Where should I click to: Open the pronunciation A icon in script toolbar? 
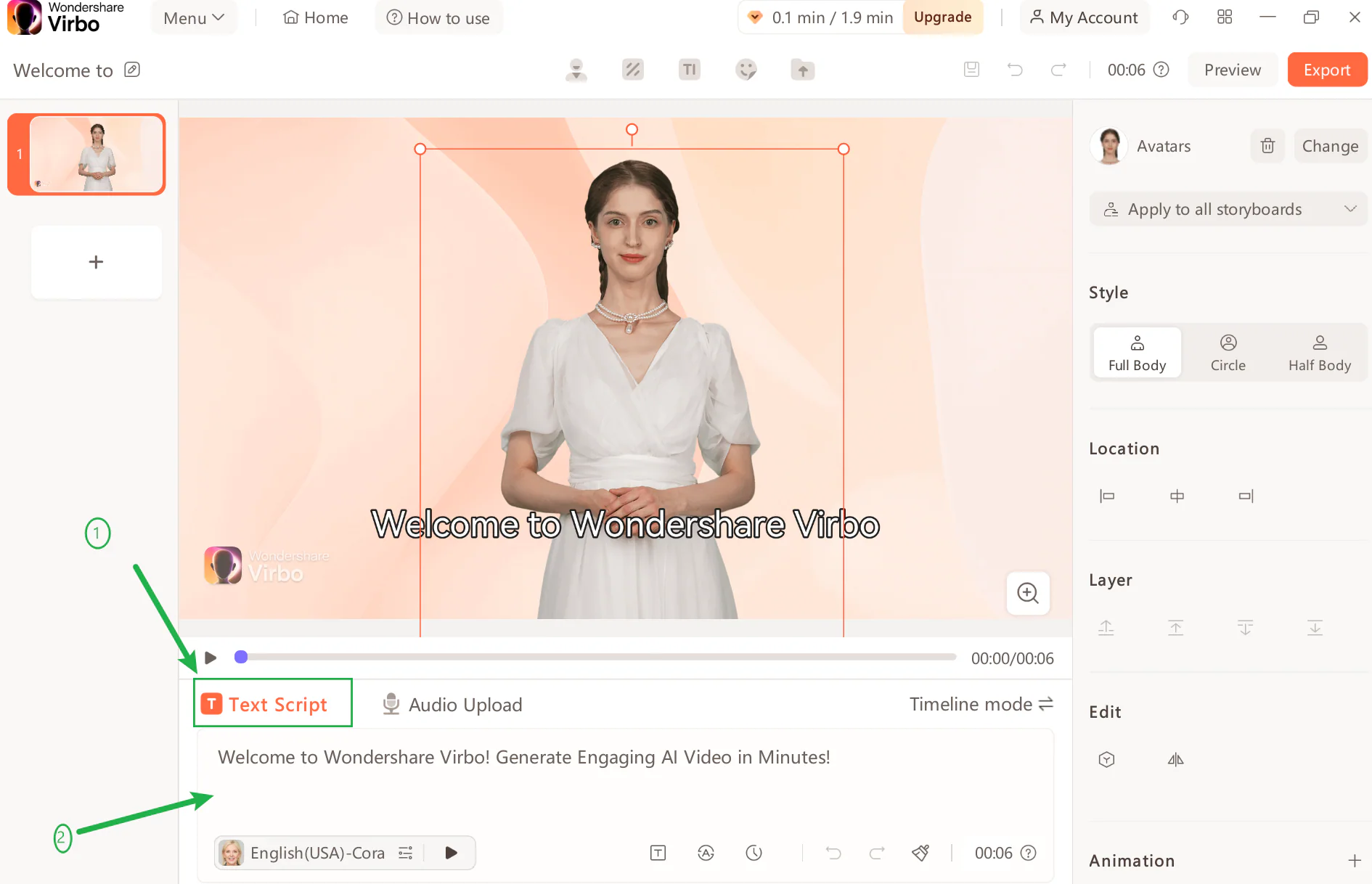pyautogui.click(x=706, y=853)
